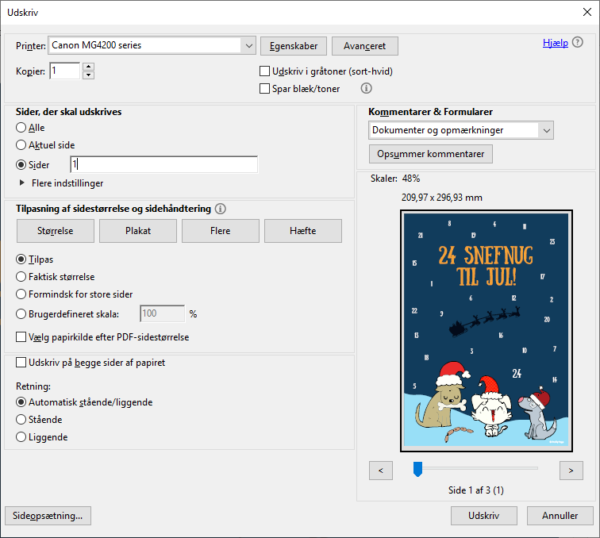Click the '209,97 x 296,93 mm' text
The height and width of the screenshot is (538, 600).
(x=442, y=197)
